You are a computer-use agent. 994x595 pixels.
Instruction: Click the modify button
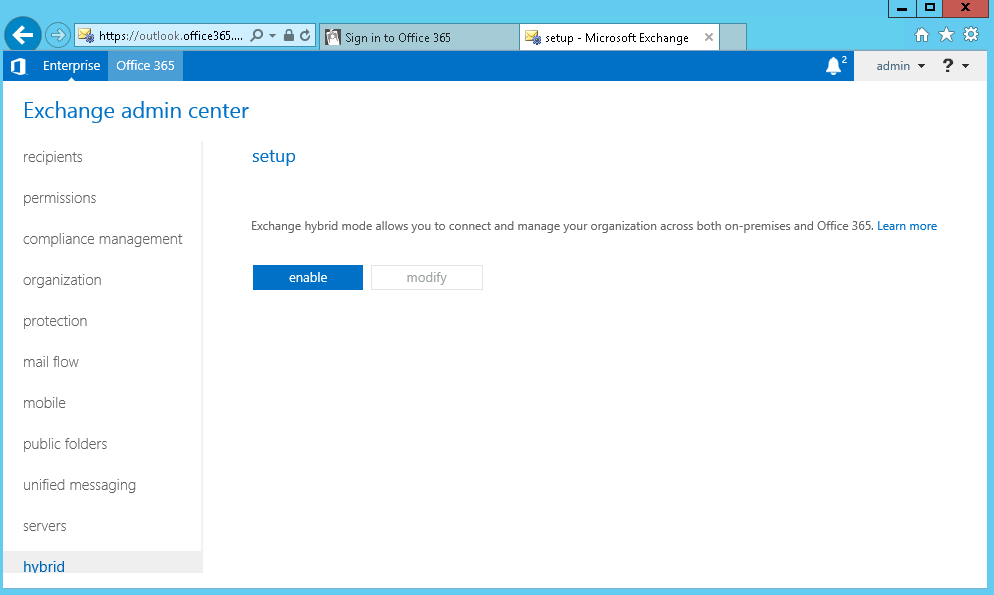[x=427, y=278]
